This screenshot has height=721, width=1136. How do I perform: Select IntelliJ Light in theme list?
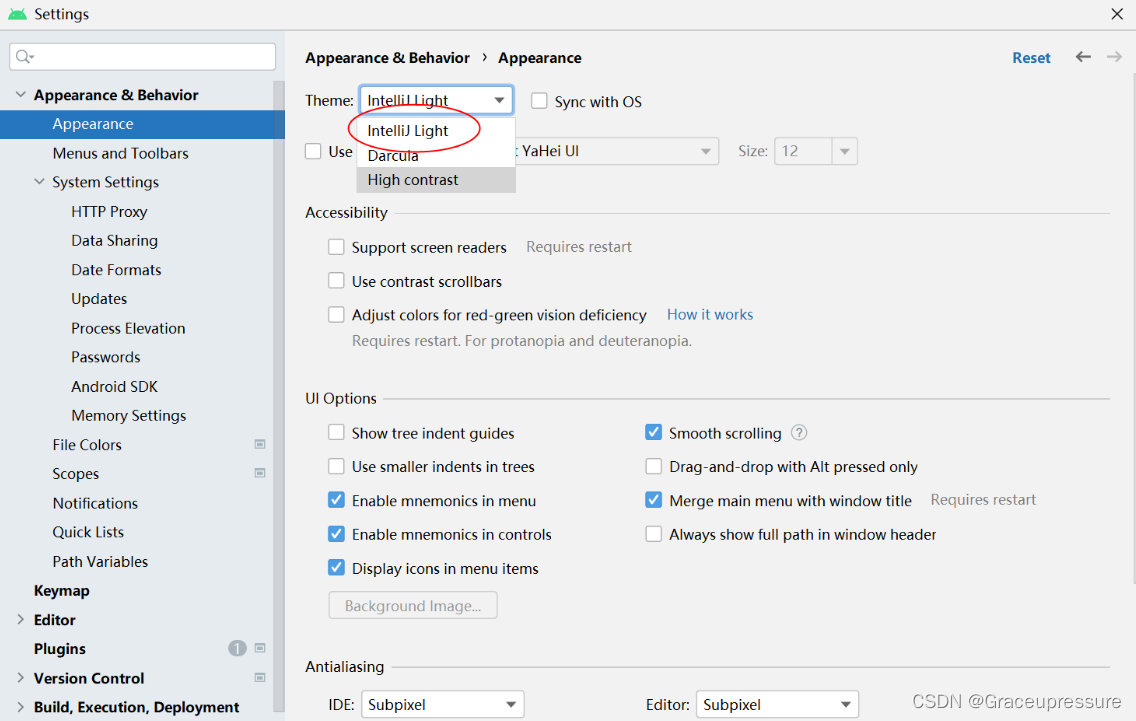point(436,130)
